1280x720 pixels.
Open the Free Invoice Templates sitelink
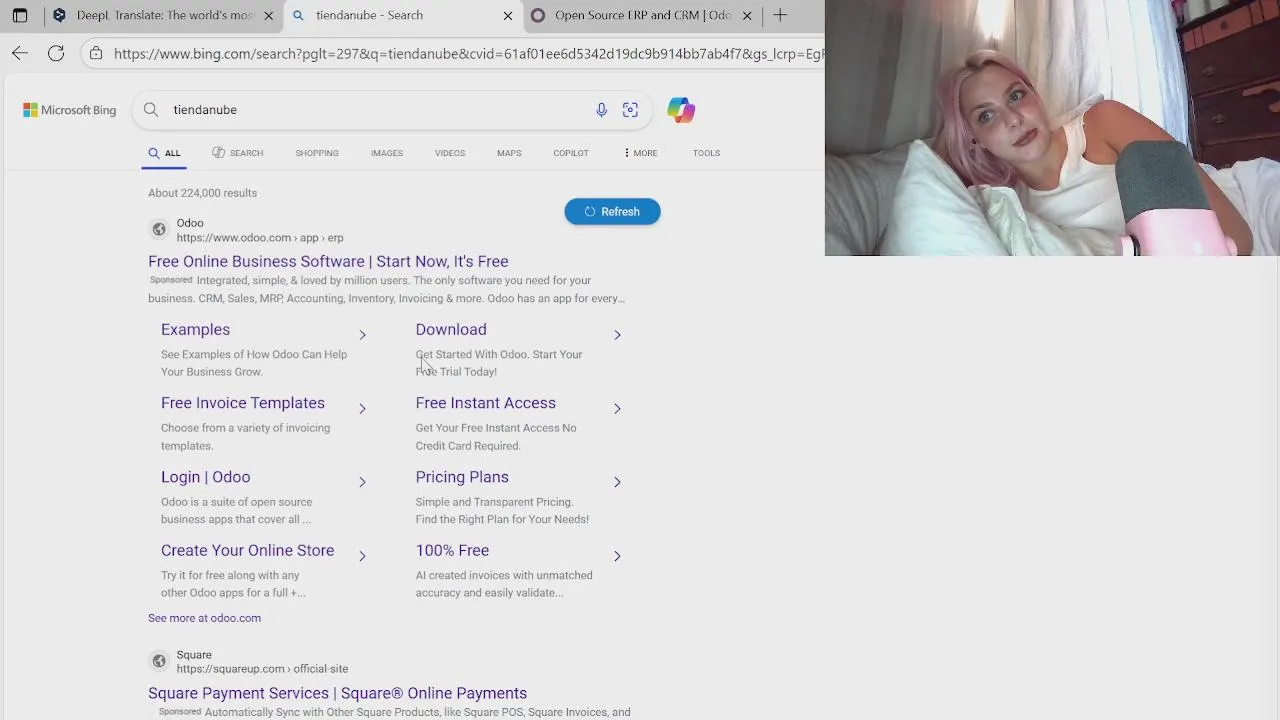(243, 403)
